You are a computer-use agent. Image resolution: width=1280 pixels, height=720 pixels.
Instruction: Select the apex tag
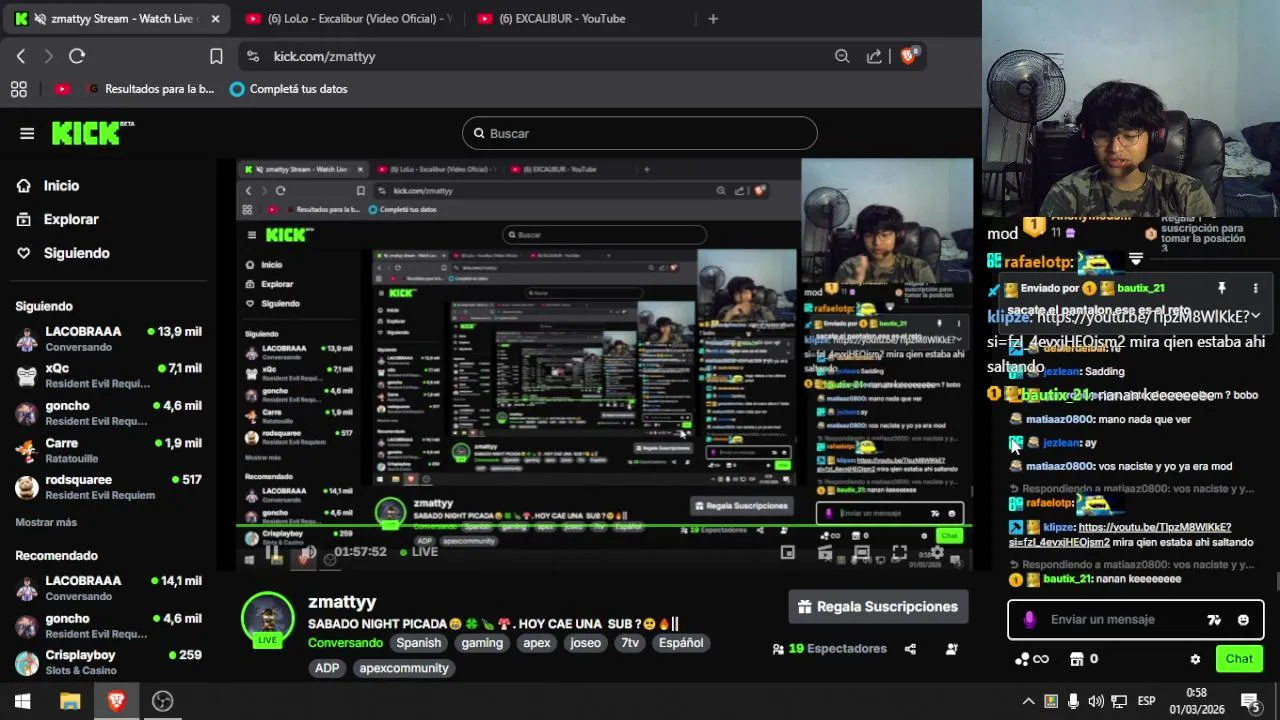click(537, 643)
